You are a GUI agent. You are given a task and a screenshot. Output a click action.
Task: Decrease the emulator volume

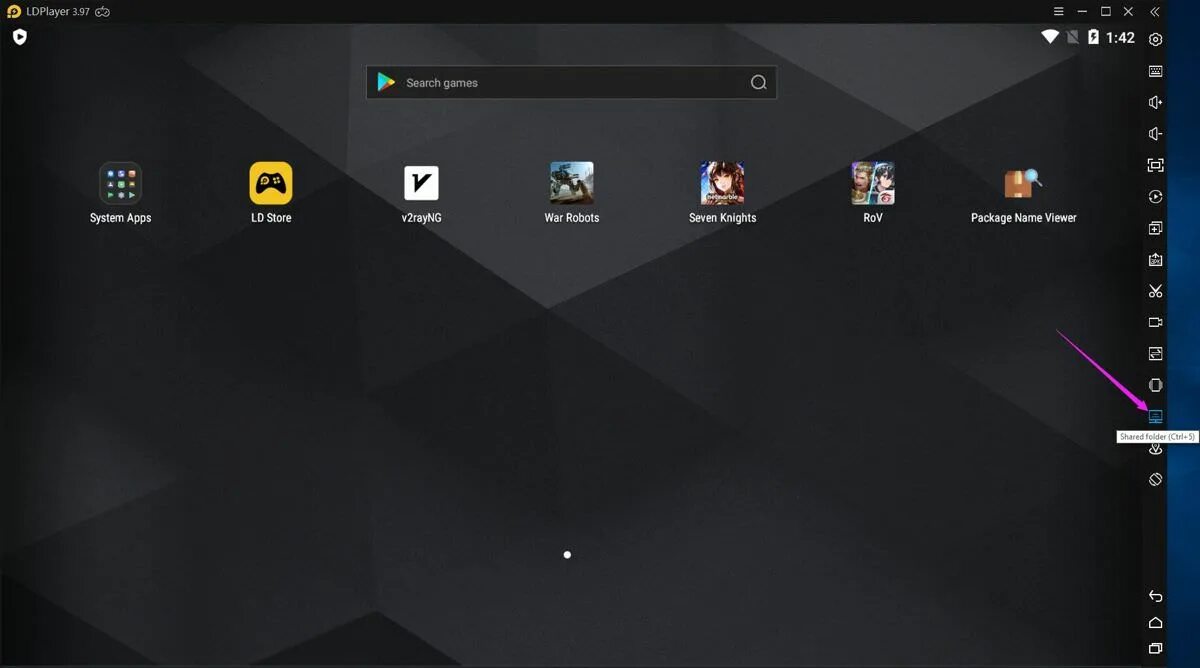pos(1155,133)
